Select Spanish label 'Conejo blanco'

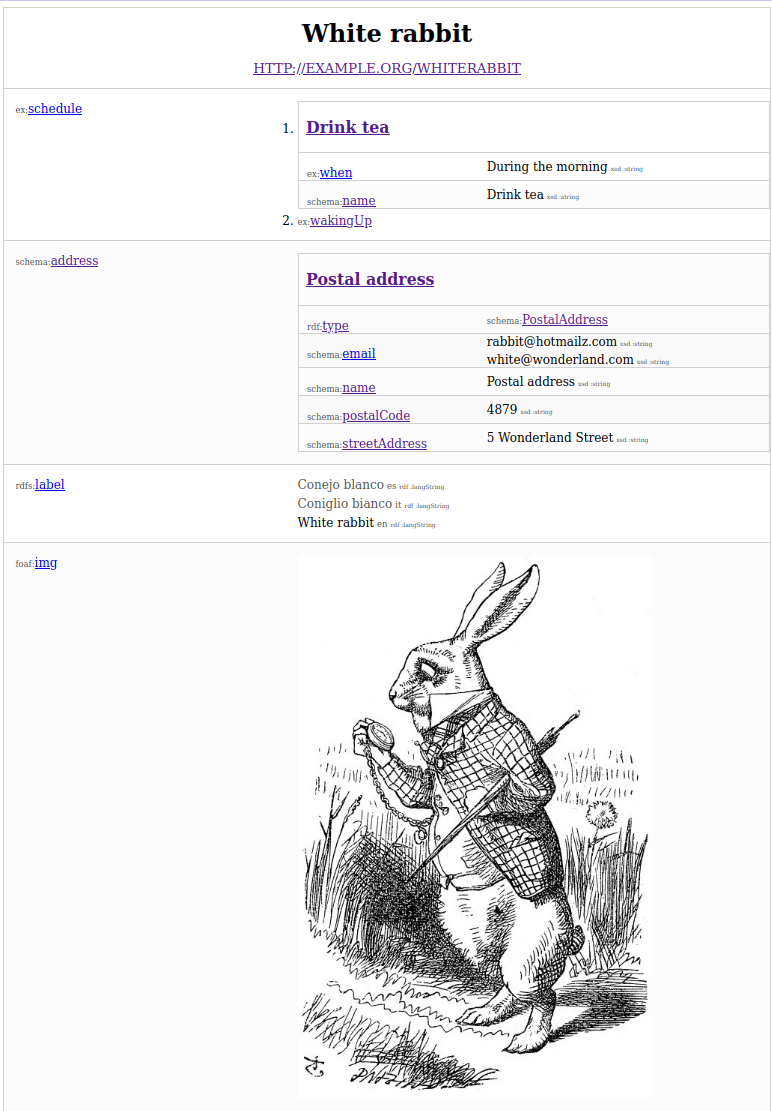click(x=340, y=485)
